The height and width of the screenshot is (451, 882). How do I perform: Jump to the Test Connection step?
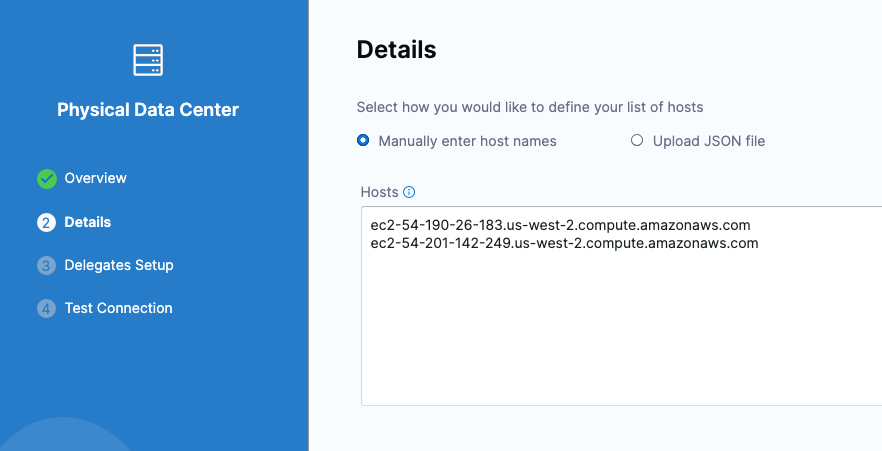[x=118, y=308]
